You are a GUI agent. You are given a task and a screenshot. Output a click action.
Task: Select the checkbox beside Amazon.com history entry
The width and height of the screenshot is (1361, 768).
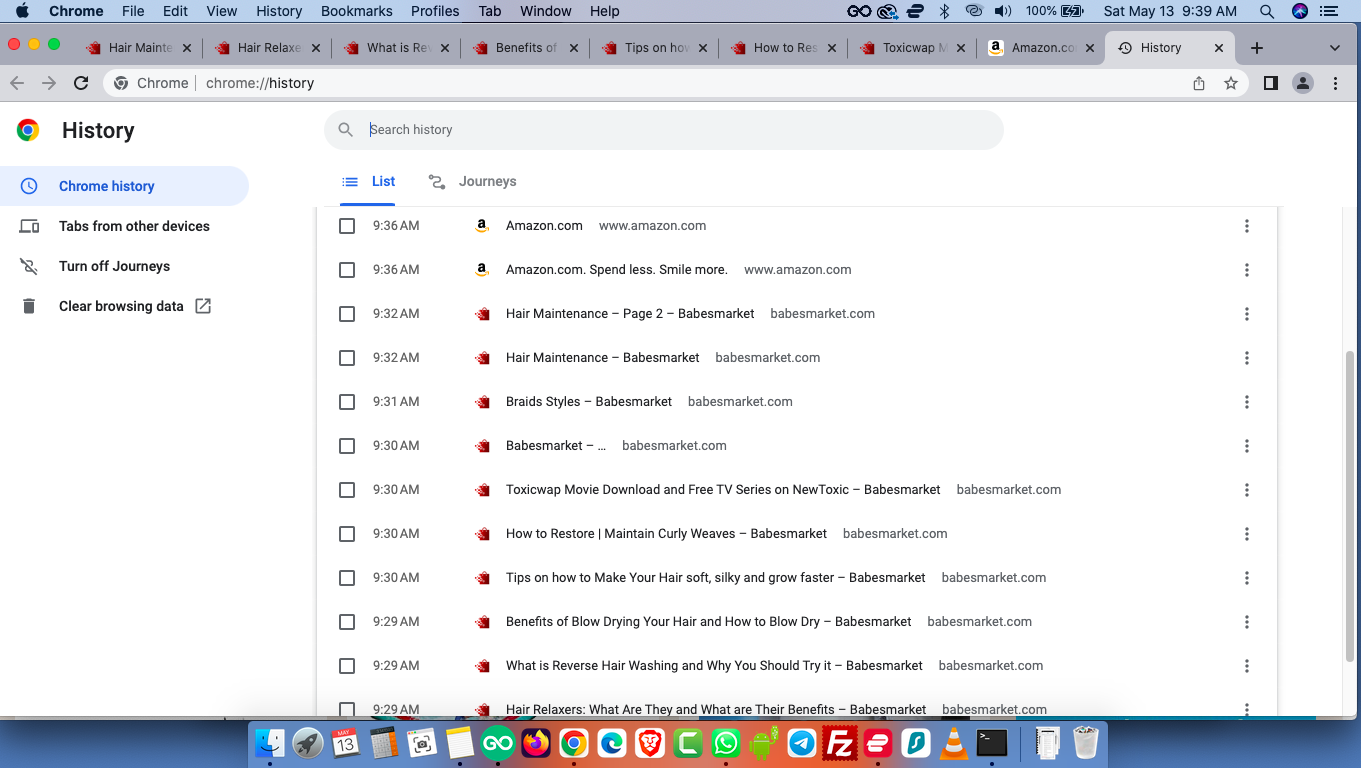pyautogui.click(x=347, y=226)
